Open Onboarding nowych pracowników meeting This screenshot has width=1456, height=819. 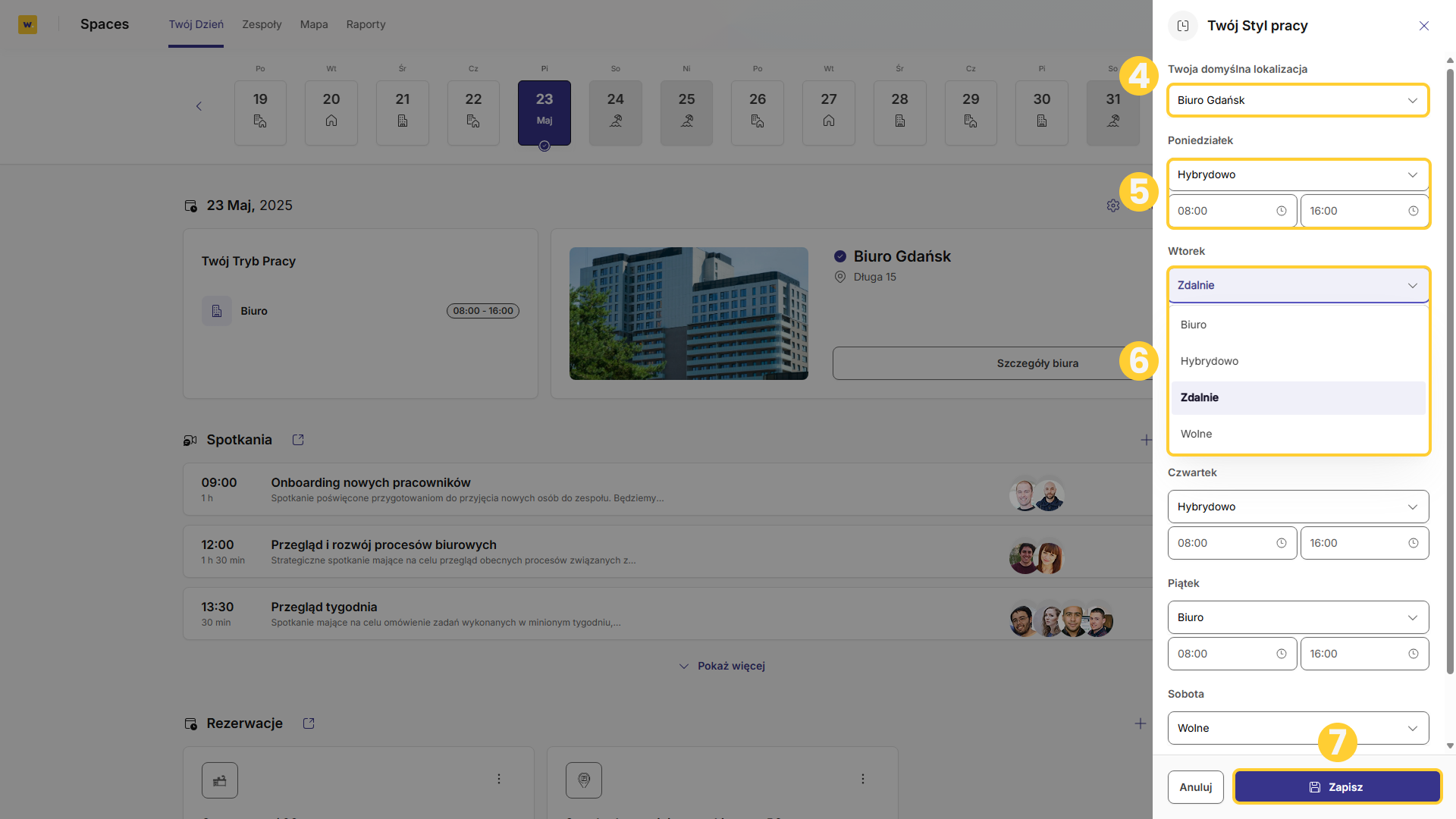pos(667,490)
